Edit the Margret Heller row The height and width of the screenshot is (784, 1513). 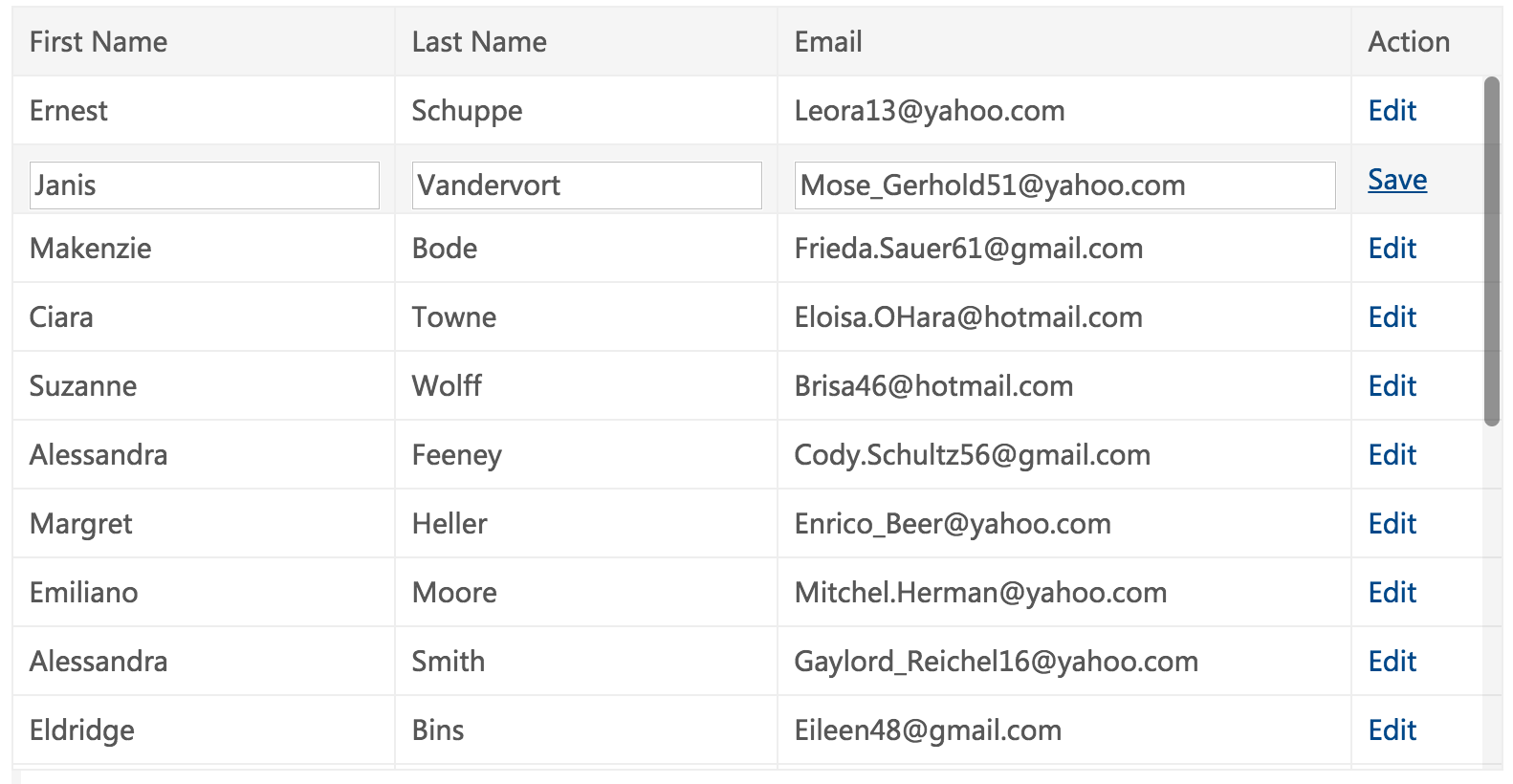pos(1392,524)
